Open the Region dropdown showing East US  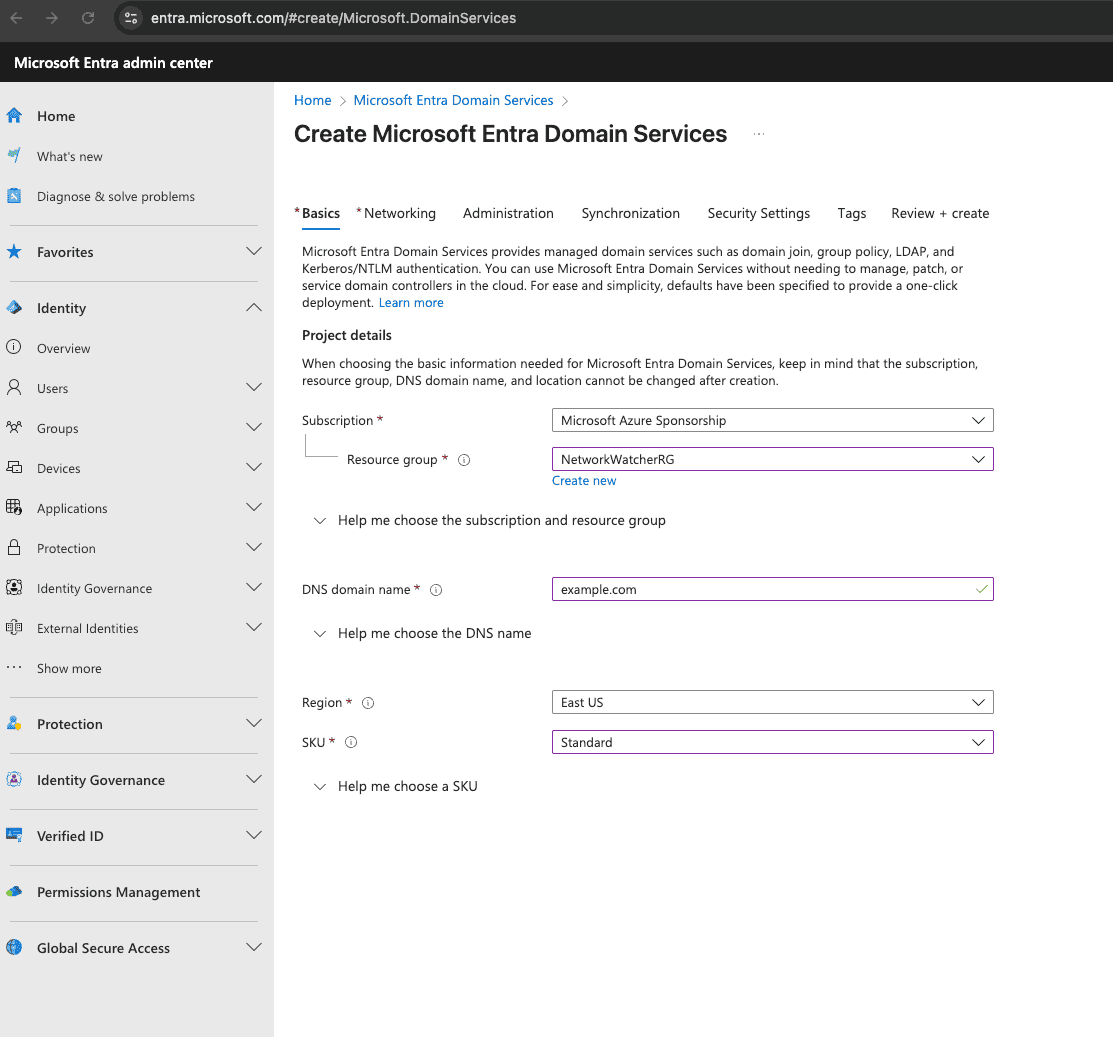pos(772,703)
